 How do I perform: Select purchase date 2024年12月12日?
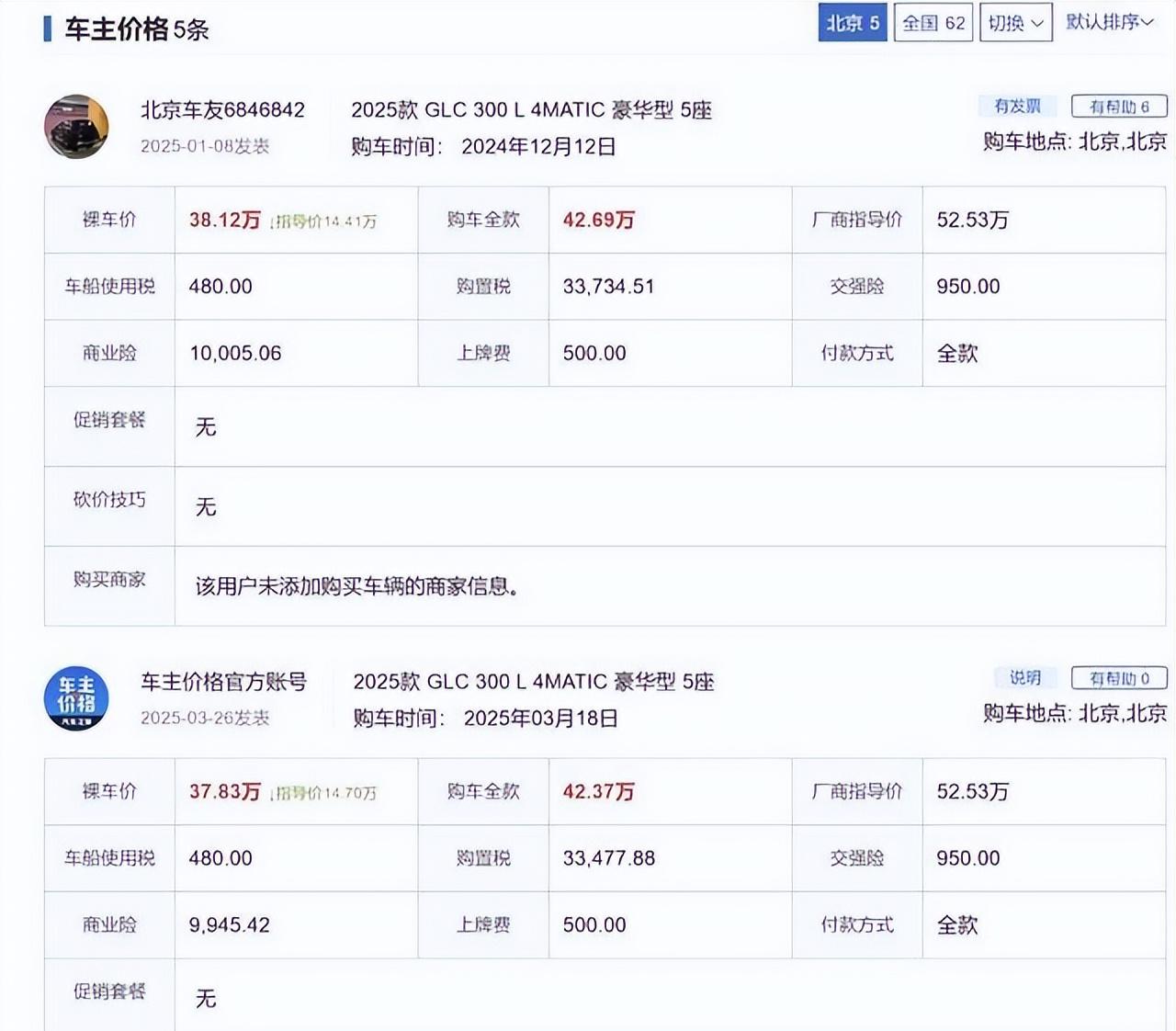coord(538,147)
